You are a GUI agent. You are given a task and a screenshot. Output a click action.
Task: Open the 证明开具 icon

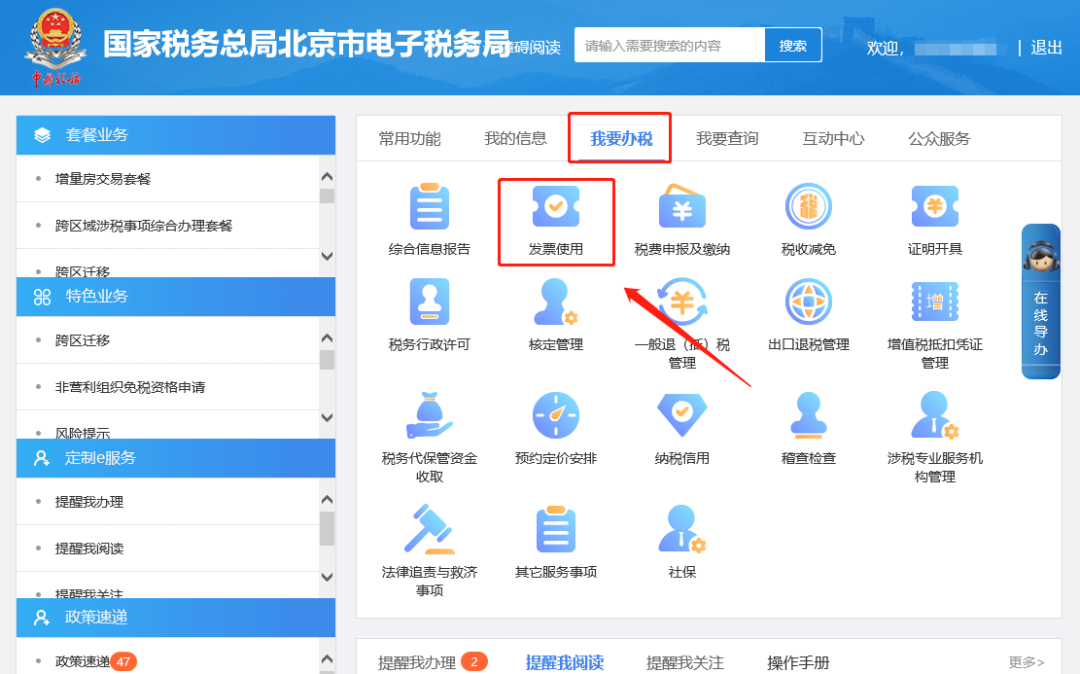934,207
